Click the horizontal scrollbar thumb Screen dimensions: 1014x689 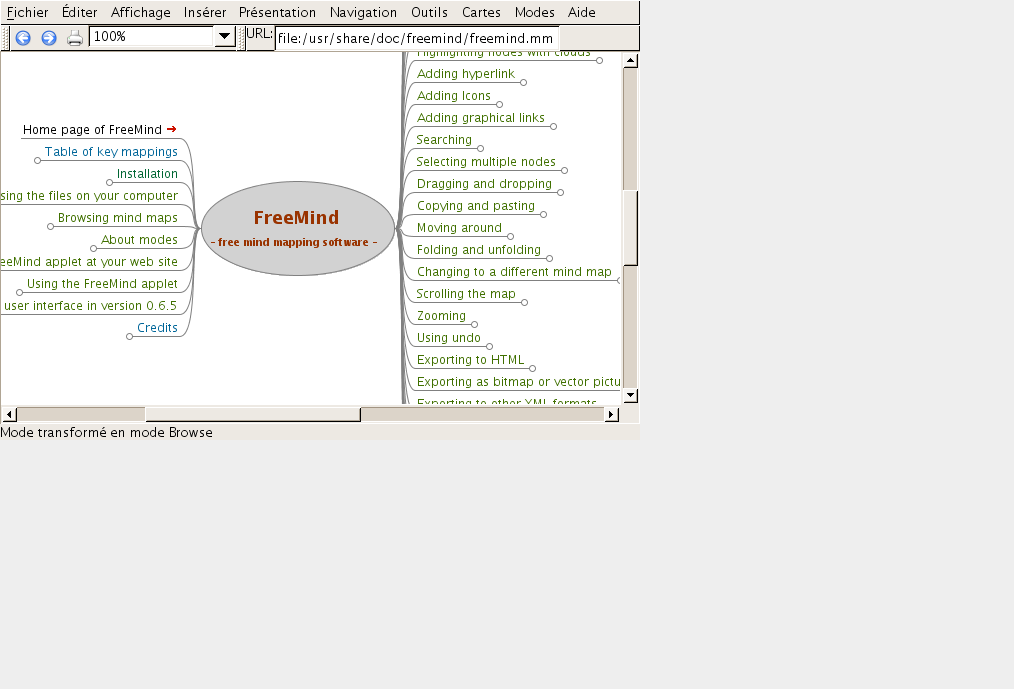click(x=253, y=414)
